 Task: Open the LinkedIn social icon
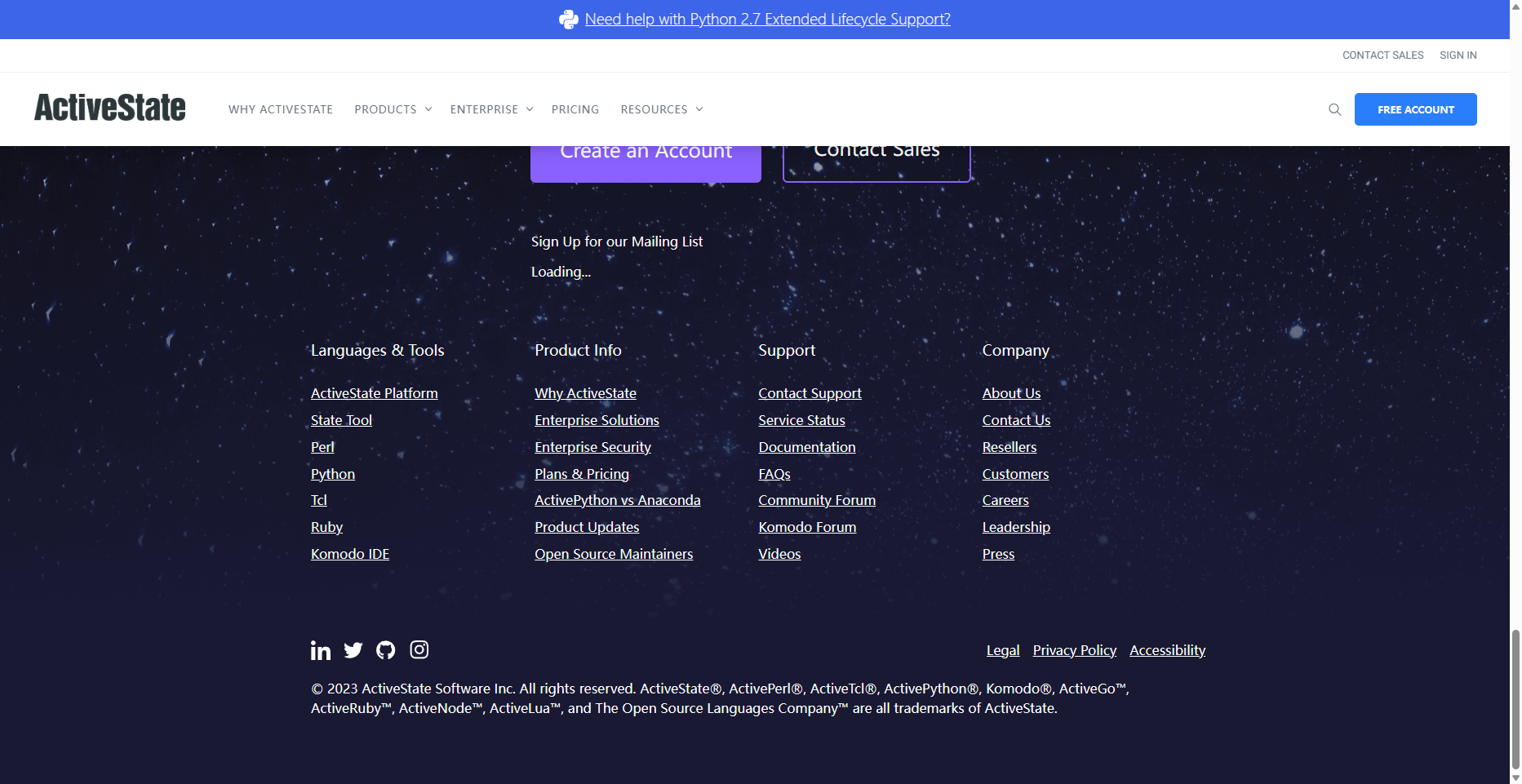321,650
